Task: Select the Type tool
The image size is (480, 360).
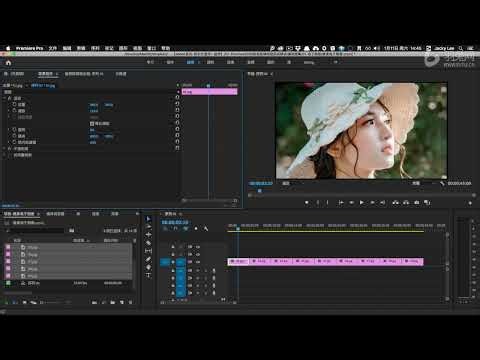Action: [149, 275]
